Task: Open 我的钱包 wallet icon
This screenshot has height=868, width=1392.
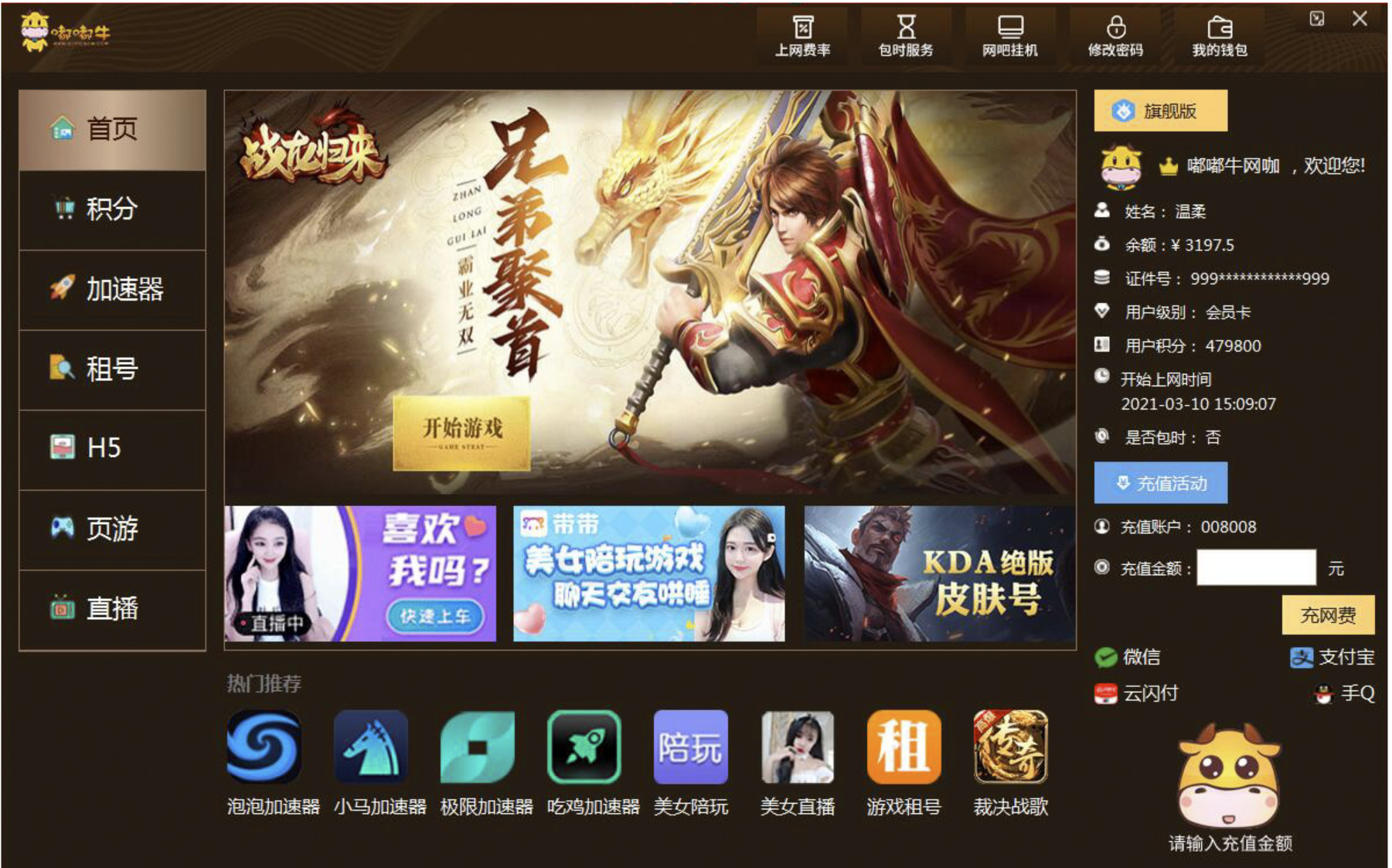Action: (1220, 36)
